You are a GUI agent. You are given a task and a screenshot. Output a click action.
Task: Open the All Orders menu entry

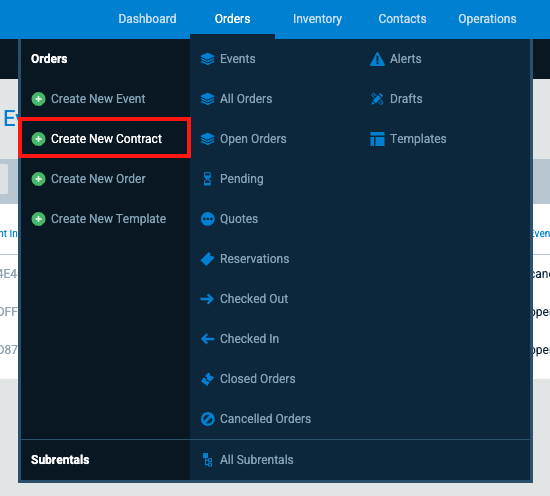tap(246, 99)
